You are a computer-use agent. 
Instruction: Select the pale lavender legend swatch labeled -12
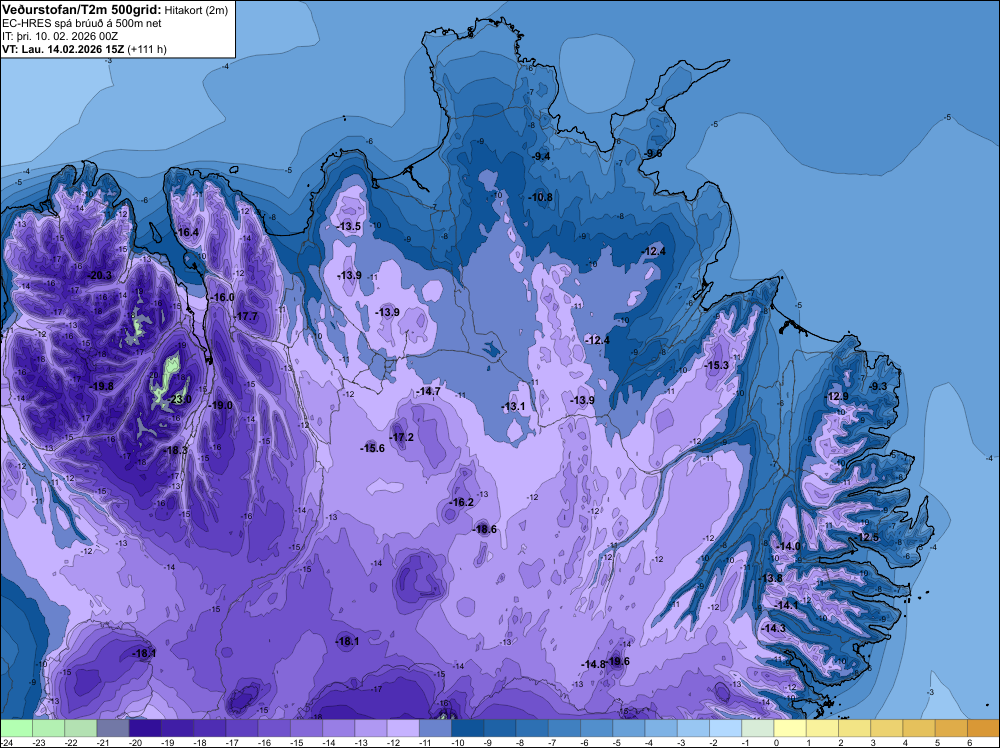(403, 728)
